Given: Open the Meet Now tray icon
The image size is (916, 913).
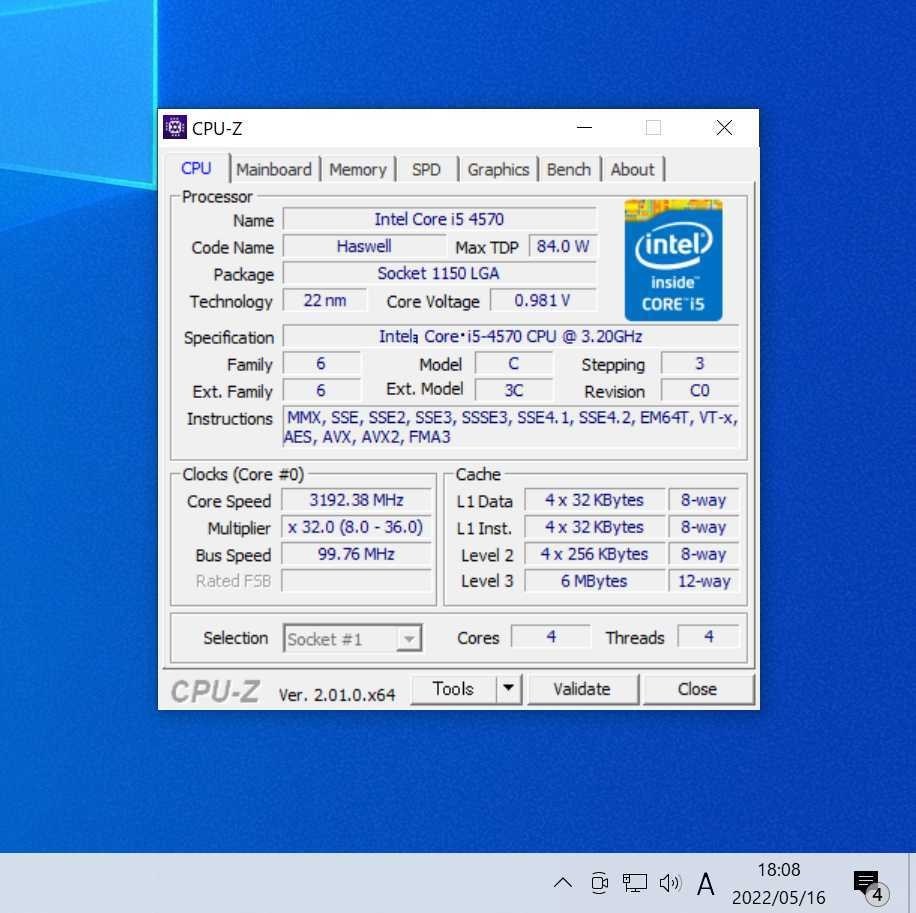Looking at the screenshot, I should click(x=599, y=882).
